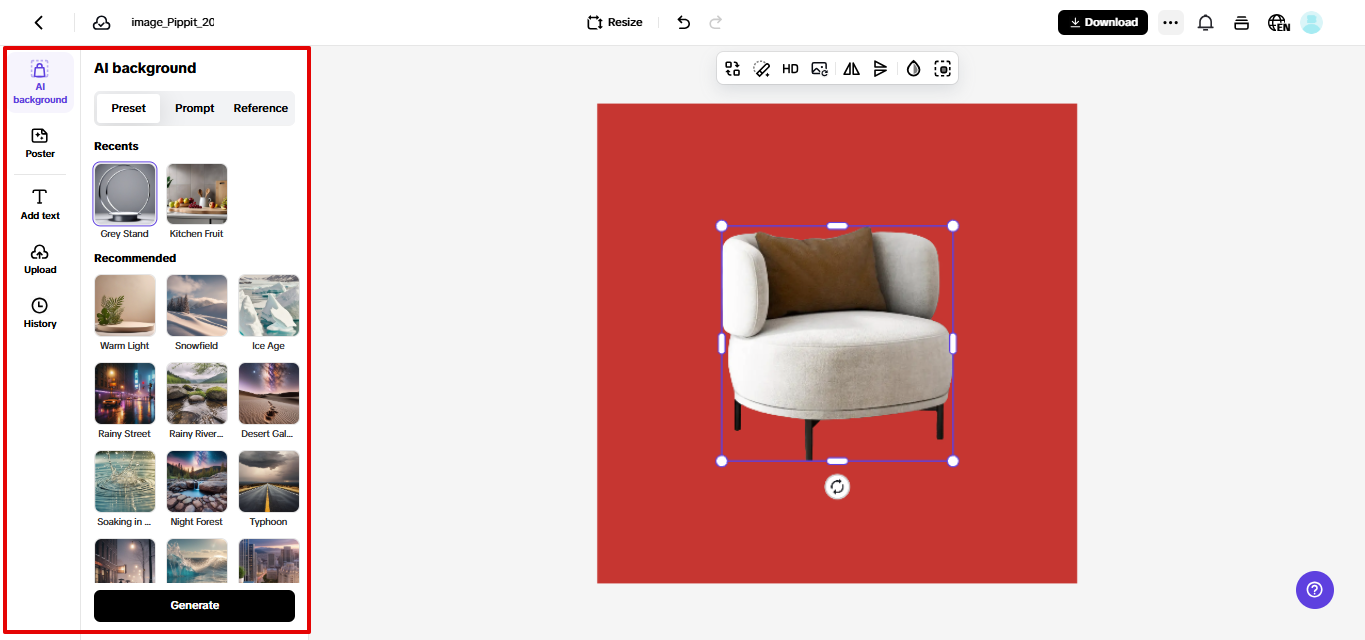
Task: Select the magic eraser toolbar icon
Action: 762,68
